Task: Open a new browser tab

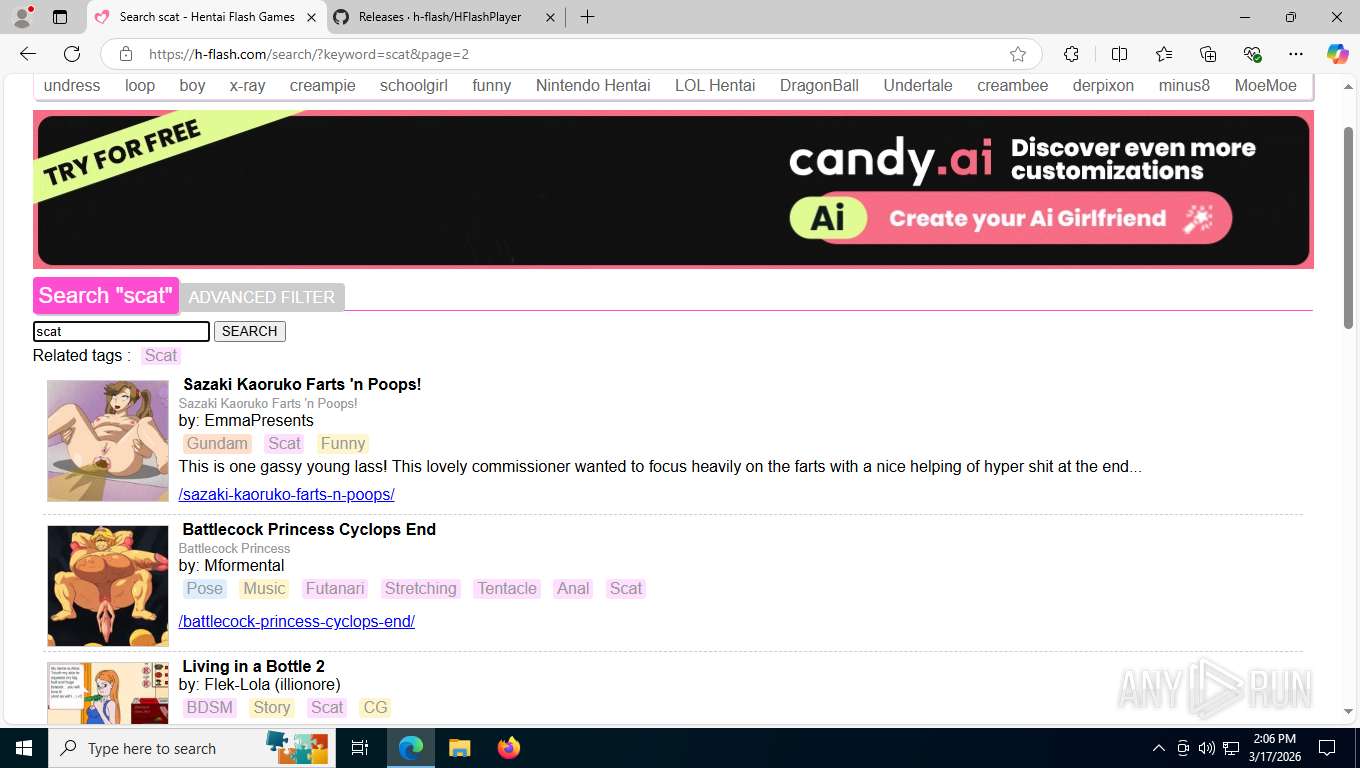Action: pyautogui.click(x=587, y=17)
